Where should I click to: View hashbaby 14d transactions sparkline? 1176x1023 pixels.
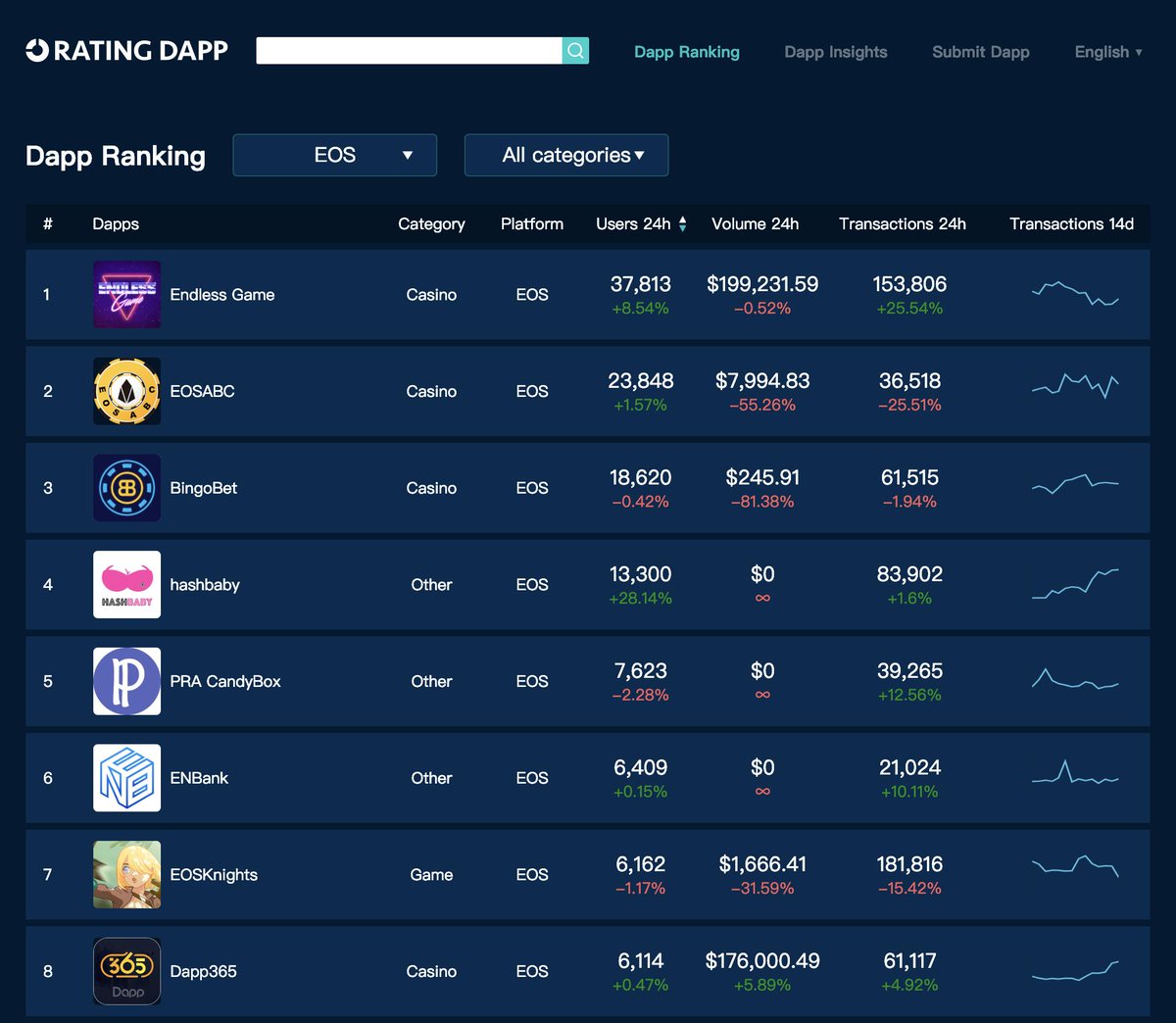click(1075, 584)
